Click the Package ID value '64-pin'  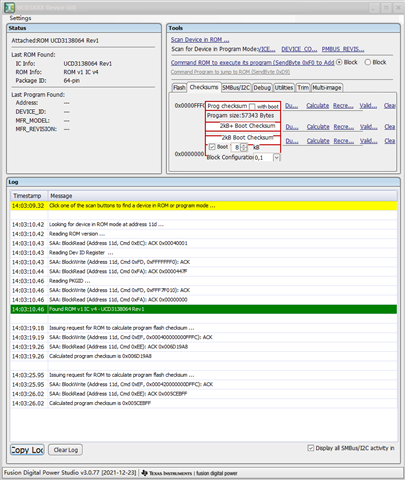72,81
